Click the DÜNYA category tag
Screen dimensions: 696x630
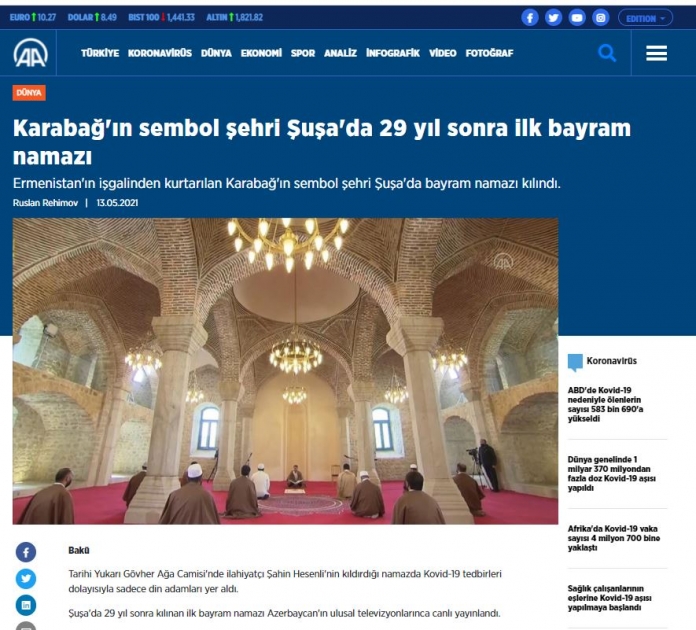[29, 93]
